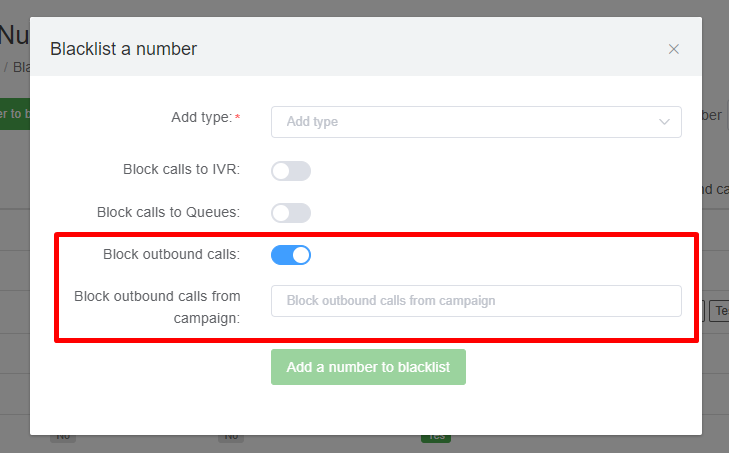Click the chevron arrow in Add type field
The height and width of the screenshot is (453, 729).
665,122
